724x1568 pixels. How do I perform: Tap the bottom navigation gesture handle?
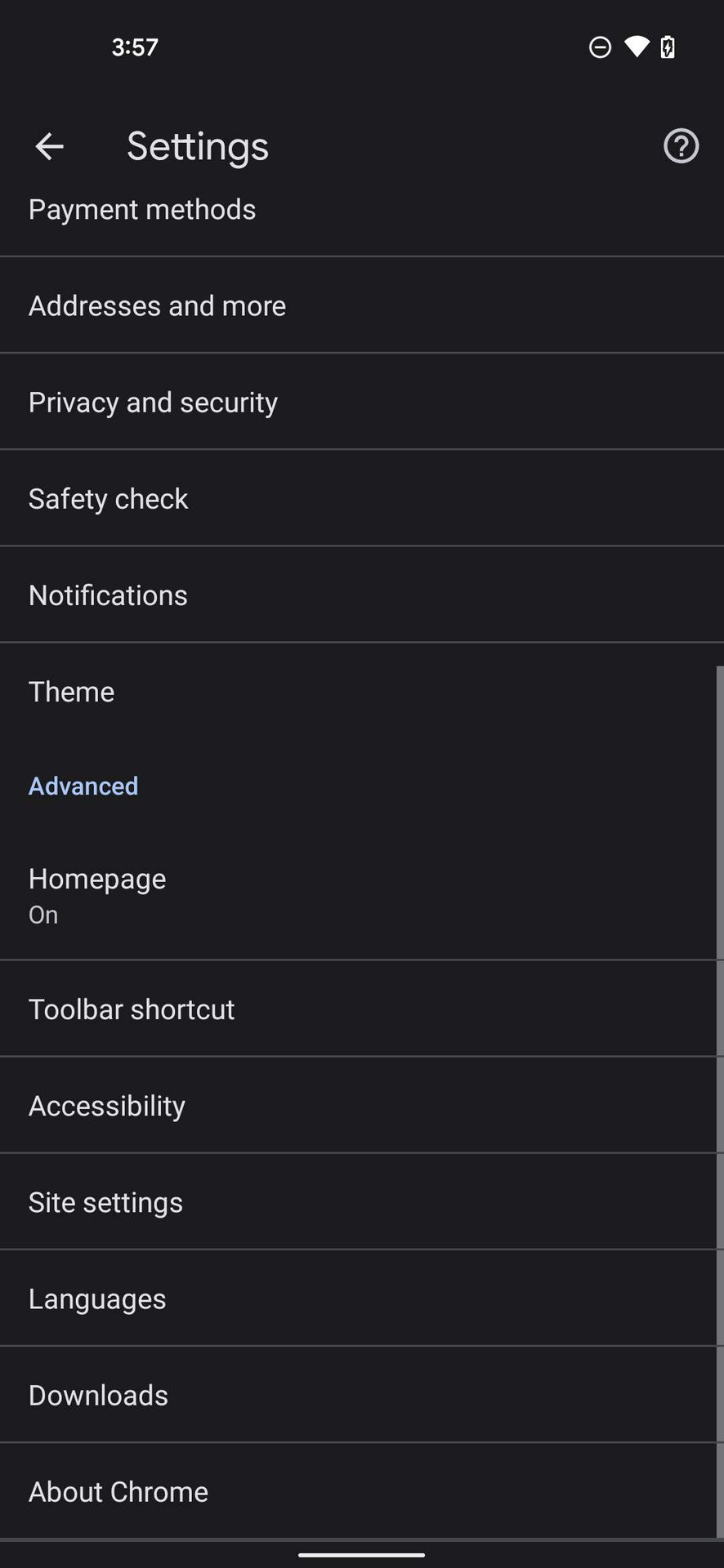tap(361, 1555)
